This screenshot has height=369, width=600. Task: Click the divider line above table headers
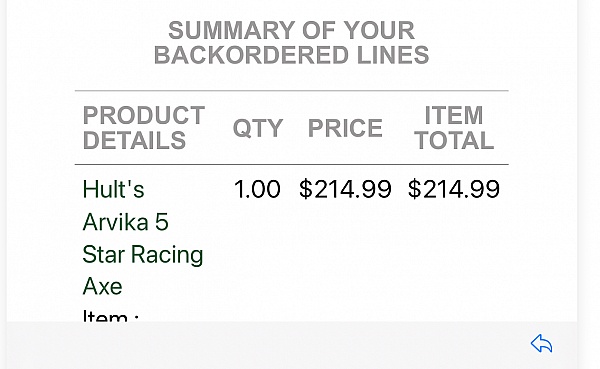click(292, 91)
